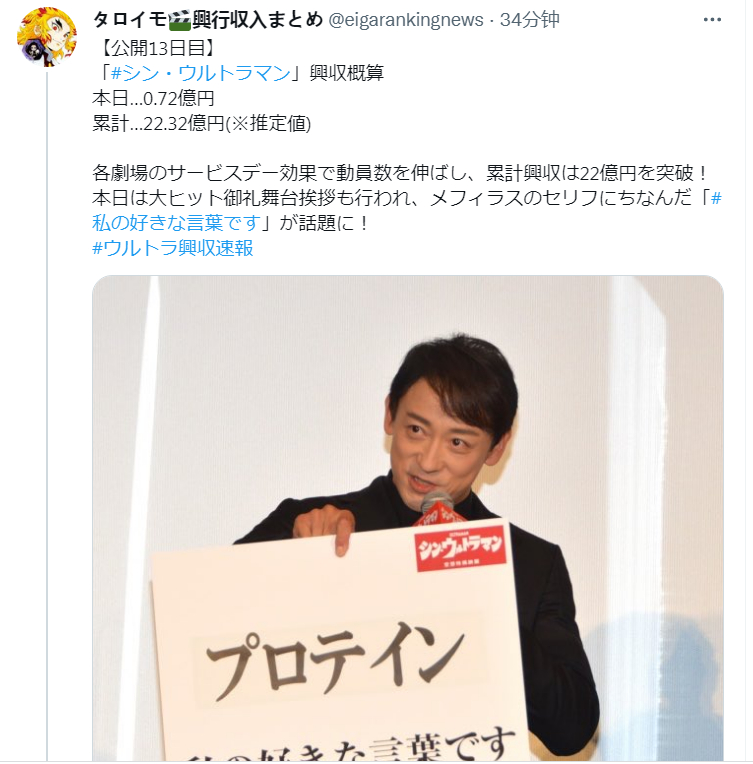This screenshot has height=764, width=753.
Task: Click the @eigarankingnews handle
Action: pos(406,20)
